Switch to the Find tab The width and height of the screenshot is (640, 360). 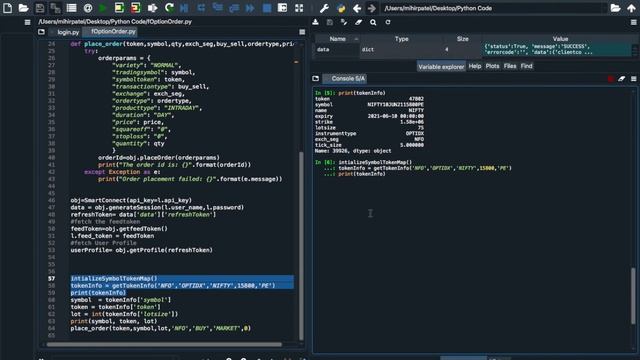[527, 66]
